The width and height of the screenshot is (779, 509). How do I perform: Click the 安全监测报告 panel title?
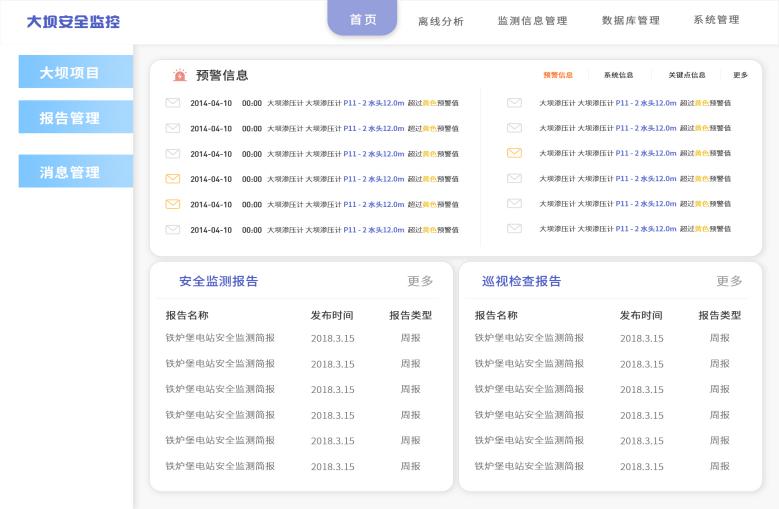[219, 281]
